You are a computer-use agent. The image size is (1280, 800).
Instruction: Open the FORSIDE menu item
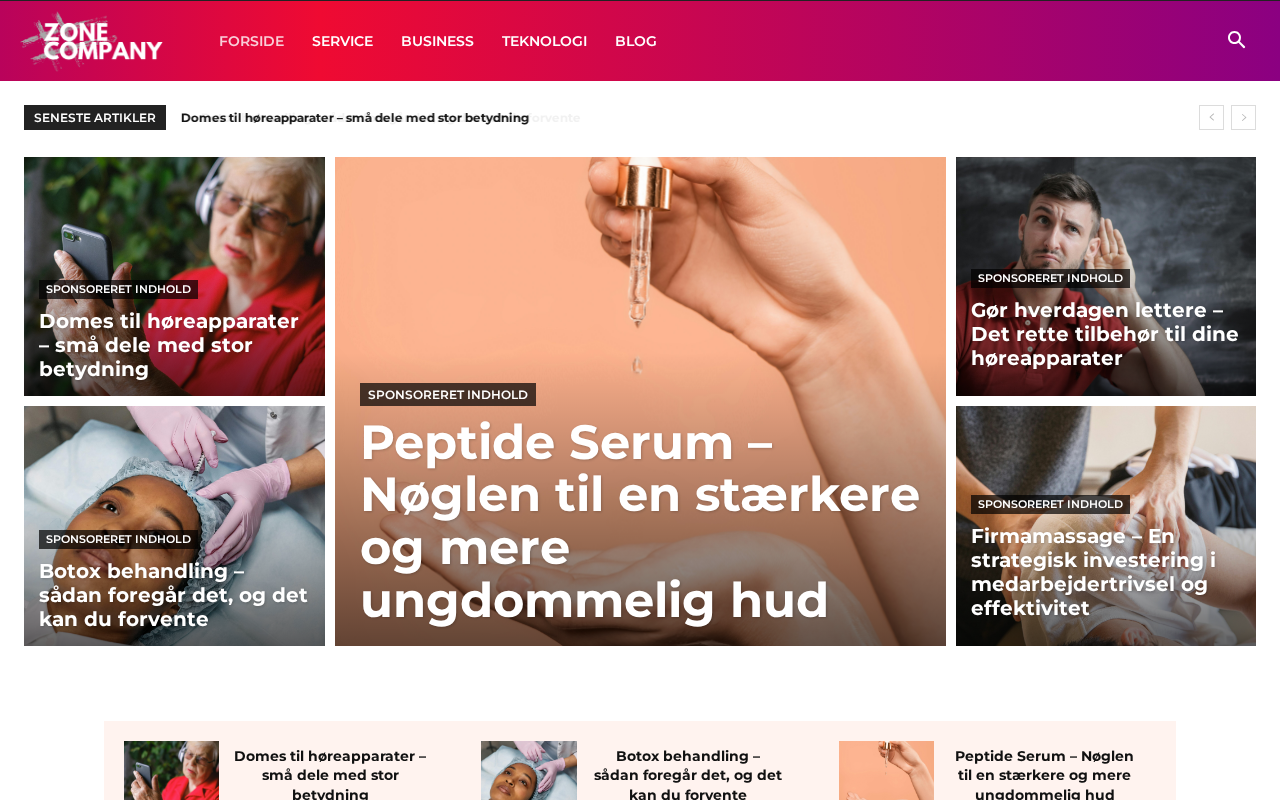coord(251,41)
